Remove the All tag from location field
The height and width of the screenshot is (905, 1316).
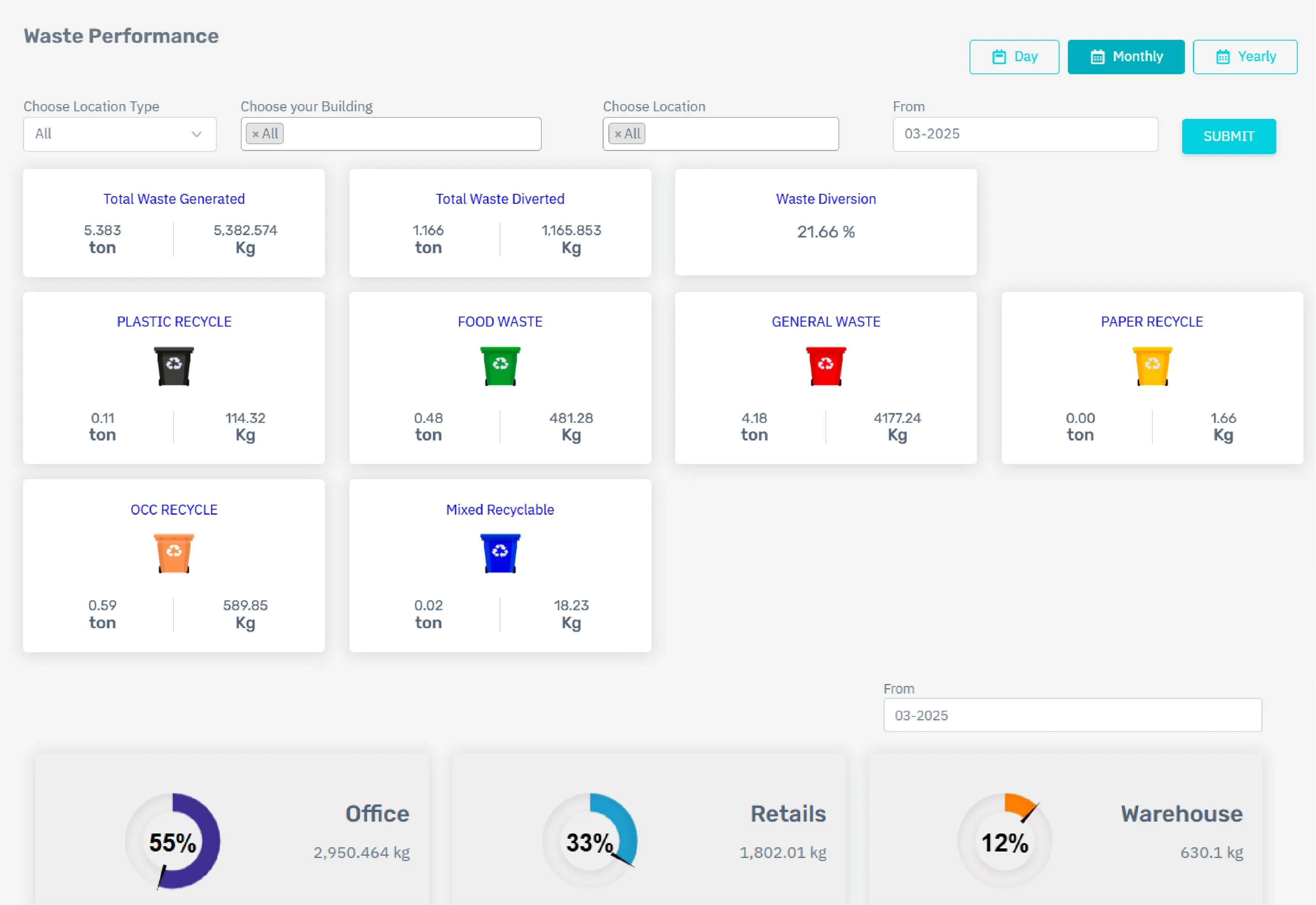click(618, 134)
